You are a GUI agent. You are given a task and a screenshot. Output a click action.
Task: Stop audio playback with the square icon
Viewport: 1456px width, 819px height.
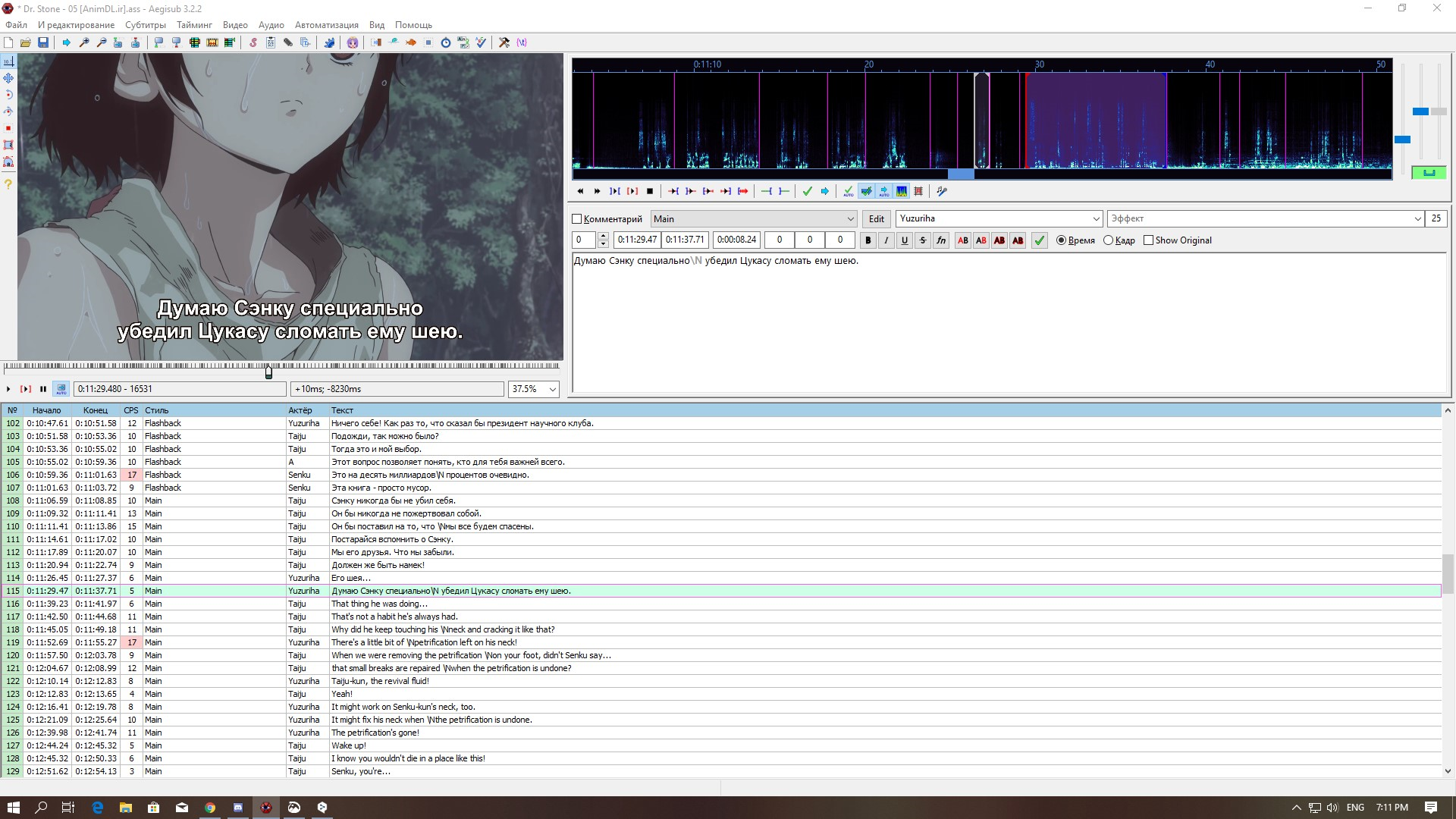tap(650, 191)
